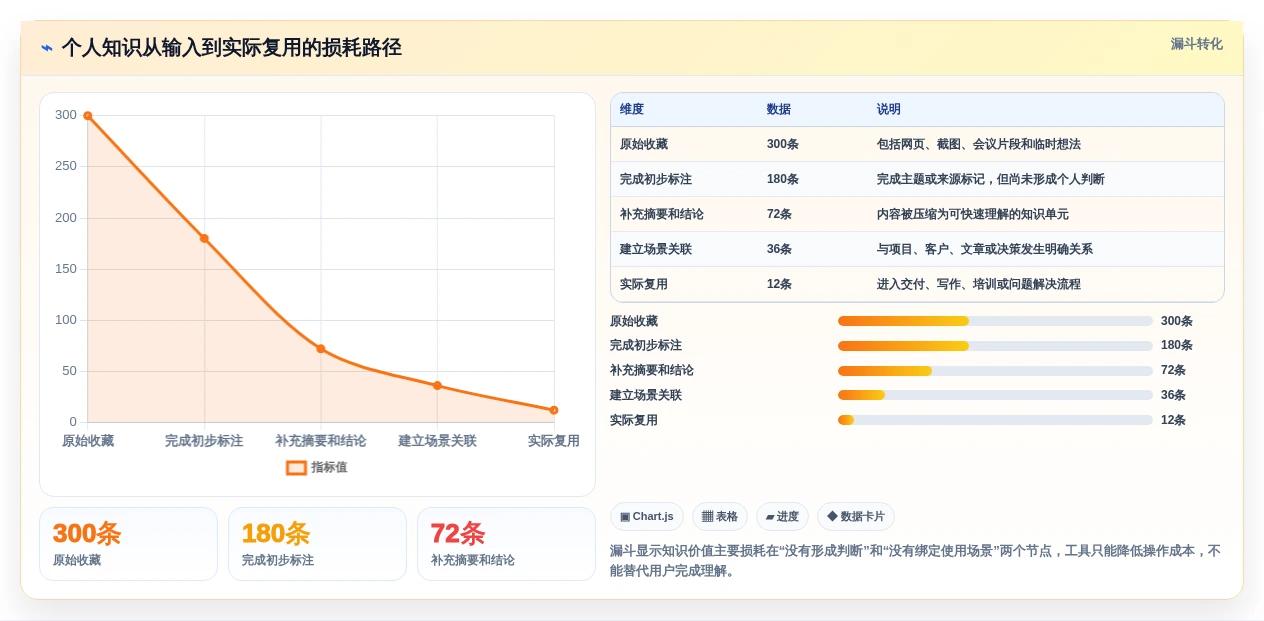This screenshot has width=1264, height=621.
Task: Click the 12条 table cell
Action: point(780,284)
